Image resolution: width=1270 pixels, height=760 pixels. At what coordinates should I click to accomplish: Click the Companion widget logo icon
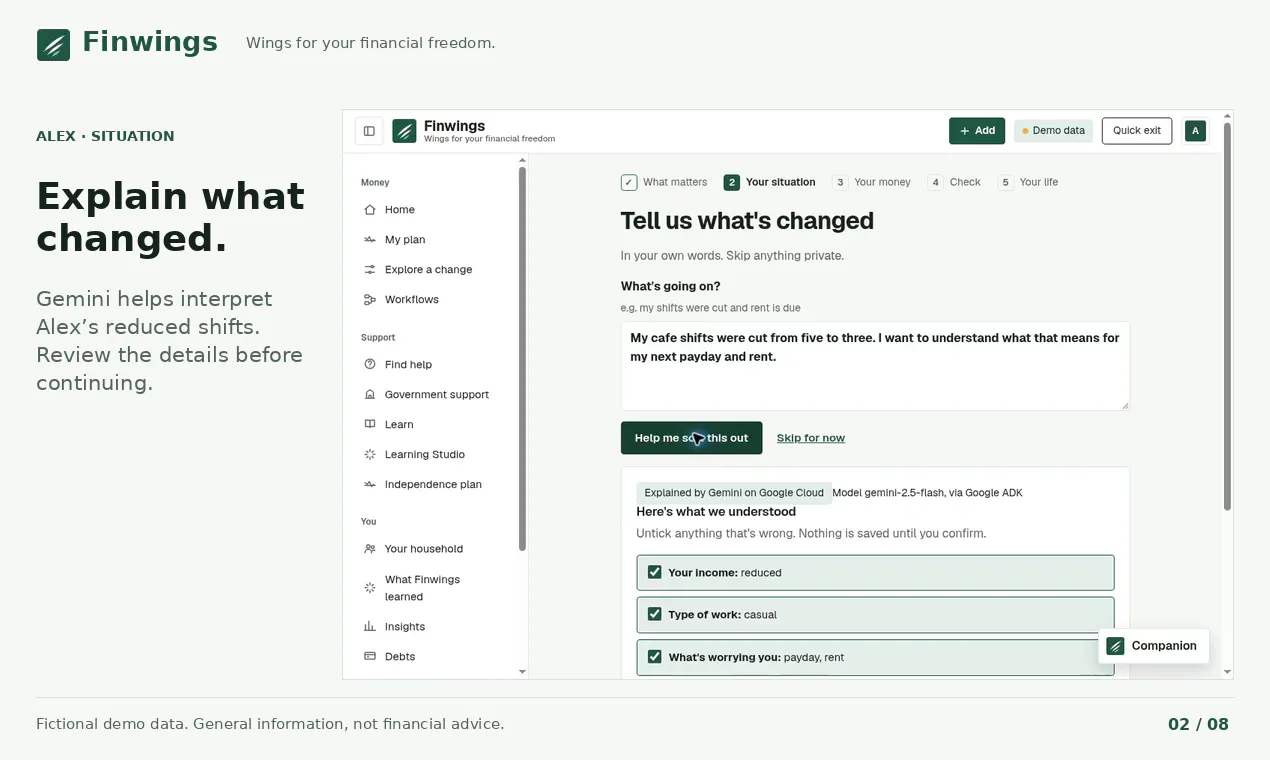tap(1115, 646)
